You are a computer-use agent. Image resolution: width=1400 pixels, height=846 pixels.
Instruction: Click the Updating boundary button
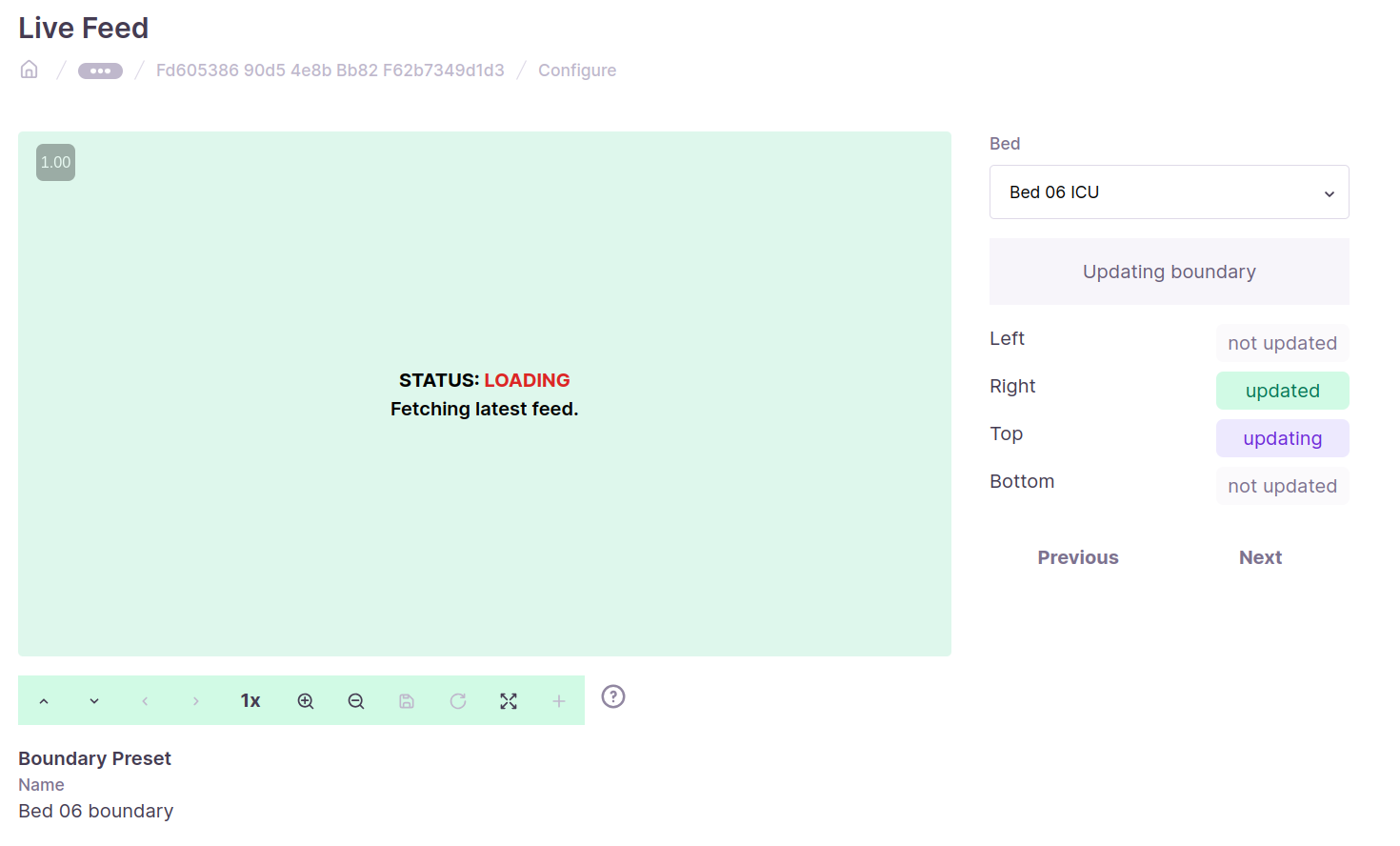click(x=1169, y=272)
